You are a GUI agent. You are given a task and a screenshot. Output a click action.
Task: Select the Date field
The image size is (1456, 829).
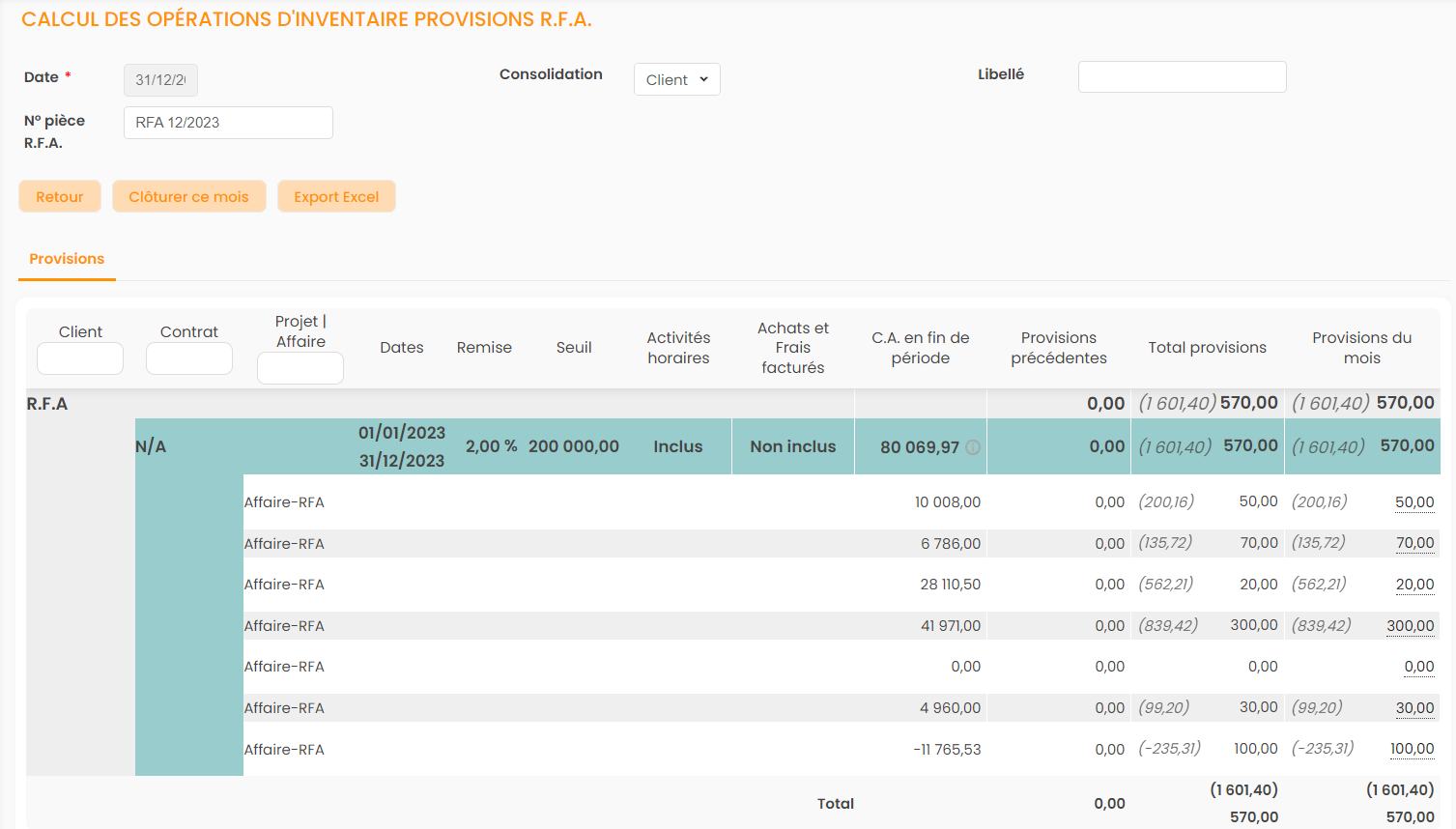click(160, 80)
